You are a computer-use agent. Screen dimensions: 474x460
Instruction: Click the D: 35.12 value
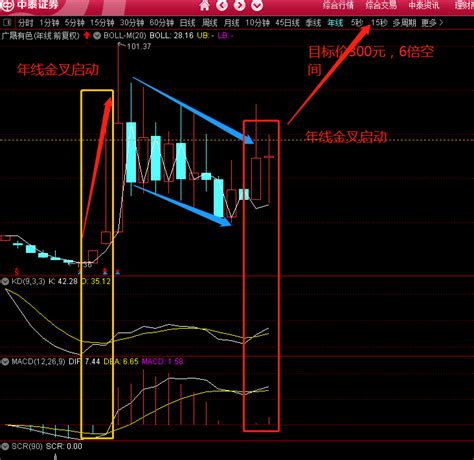(96, 282)
